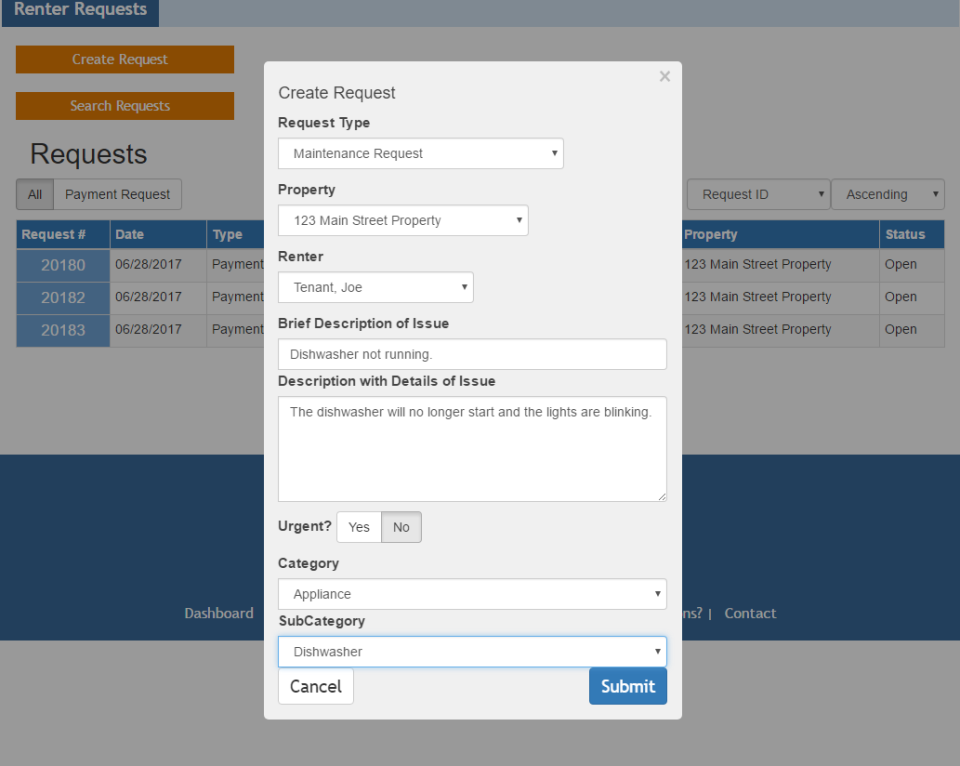
Task: Open the Property dropdown in dialog
Action: click(403, 221)
